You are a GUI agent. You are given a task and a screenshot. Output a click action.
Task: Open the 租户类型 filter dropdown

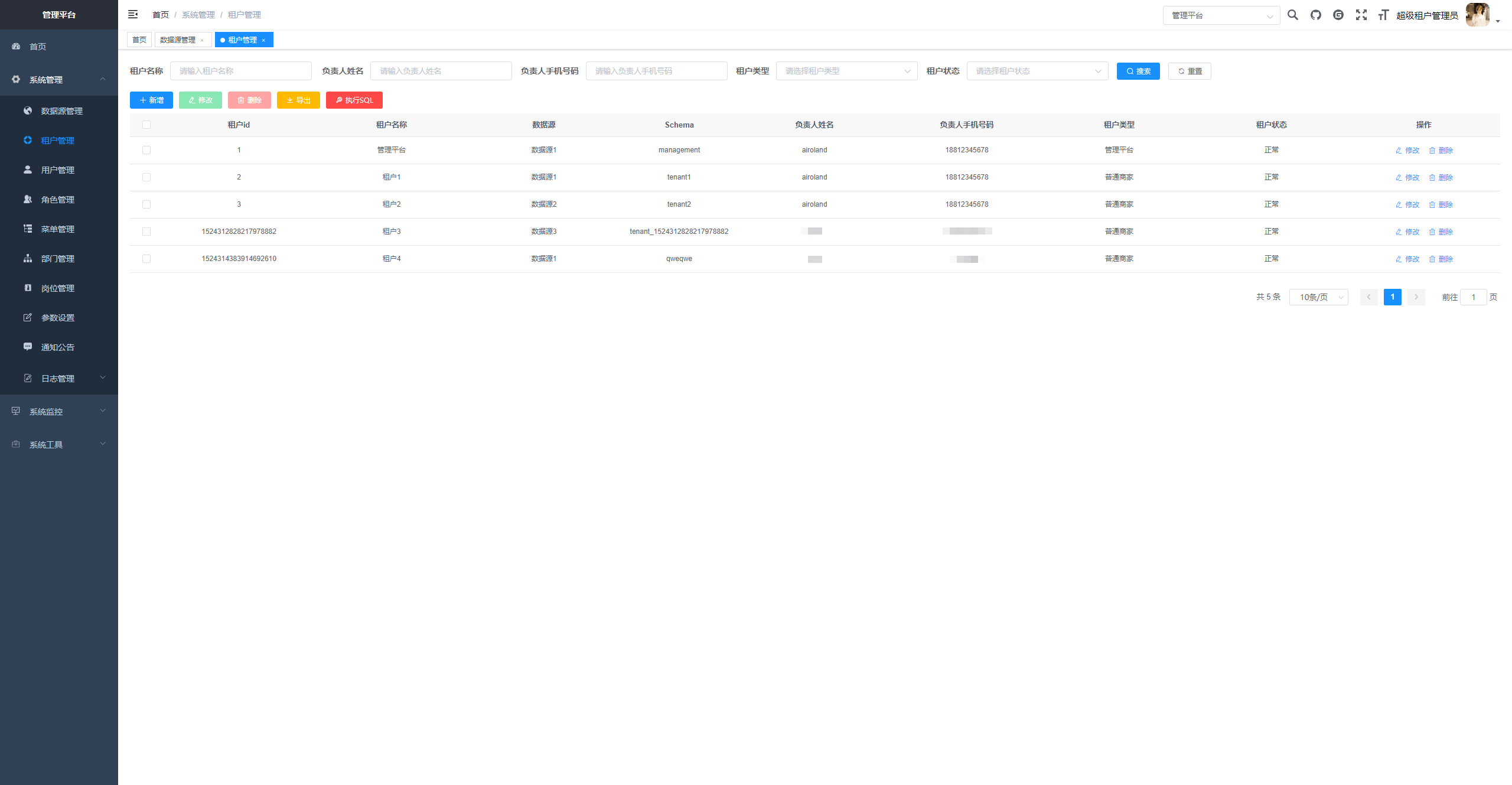point(846,71)
